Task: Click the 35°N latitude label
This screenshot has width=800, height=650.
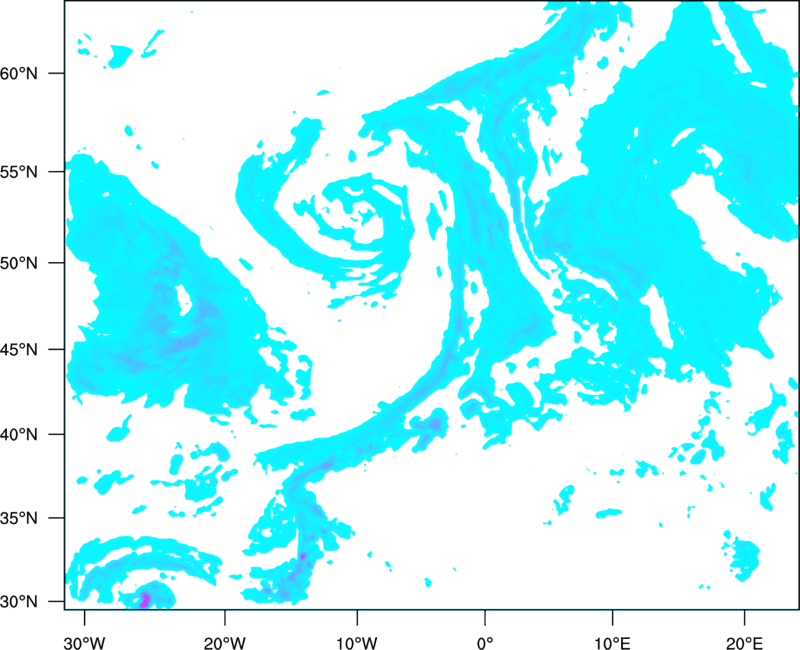Action: [19, 518]
